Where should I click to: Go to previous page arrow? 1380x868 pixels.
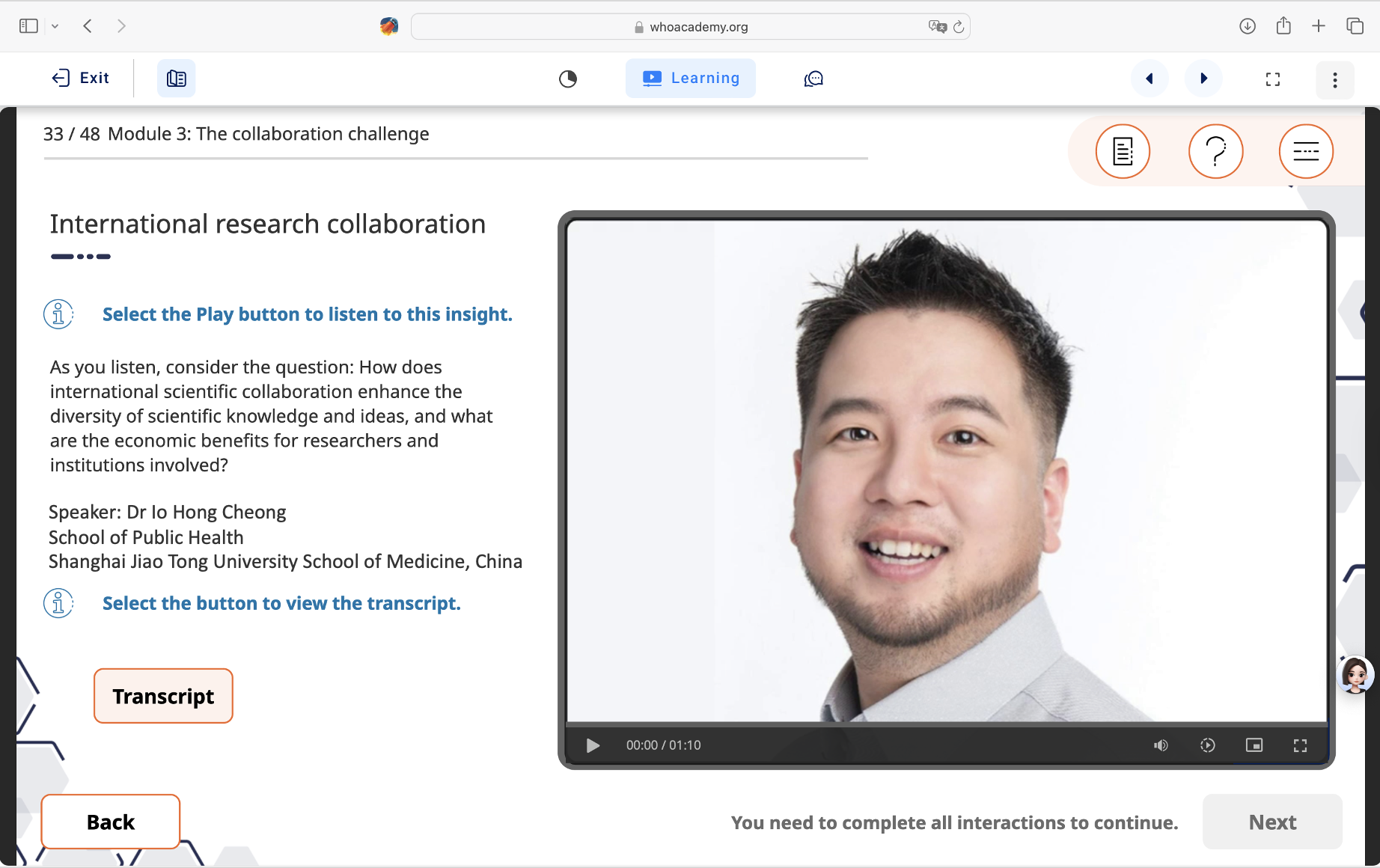[1150, 79]
